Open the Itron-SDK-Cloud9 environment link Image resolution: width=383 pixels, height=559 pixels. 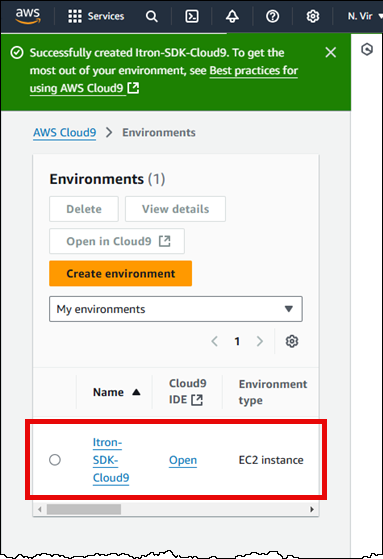click(111, 460)
